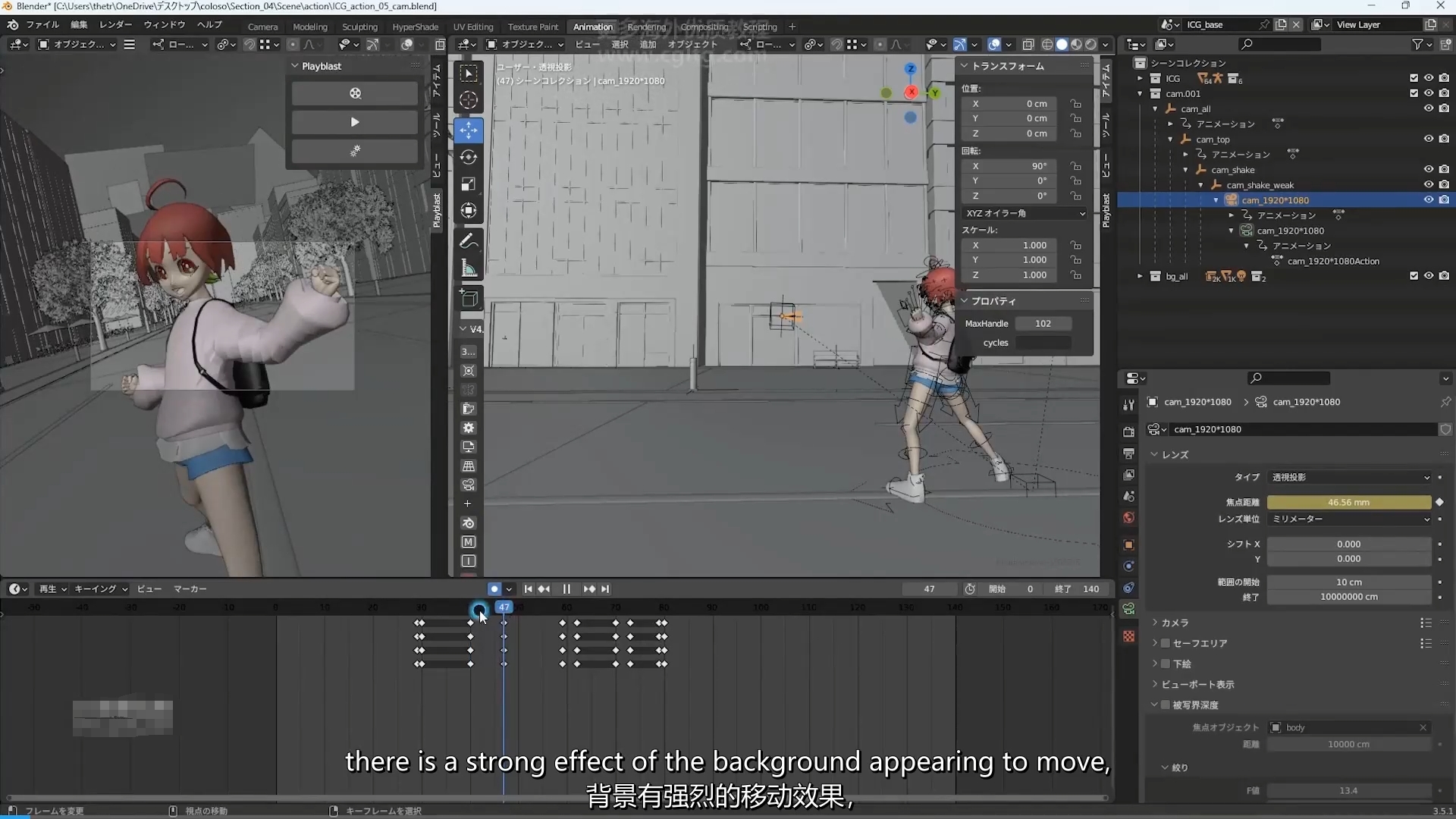Enable the 下絵 background images checkbox
Image resolution: width=1456 pixels, height=819 pixels.
pos(1166,664)
